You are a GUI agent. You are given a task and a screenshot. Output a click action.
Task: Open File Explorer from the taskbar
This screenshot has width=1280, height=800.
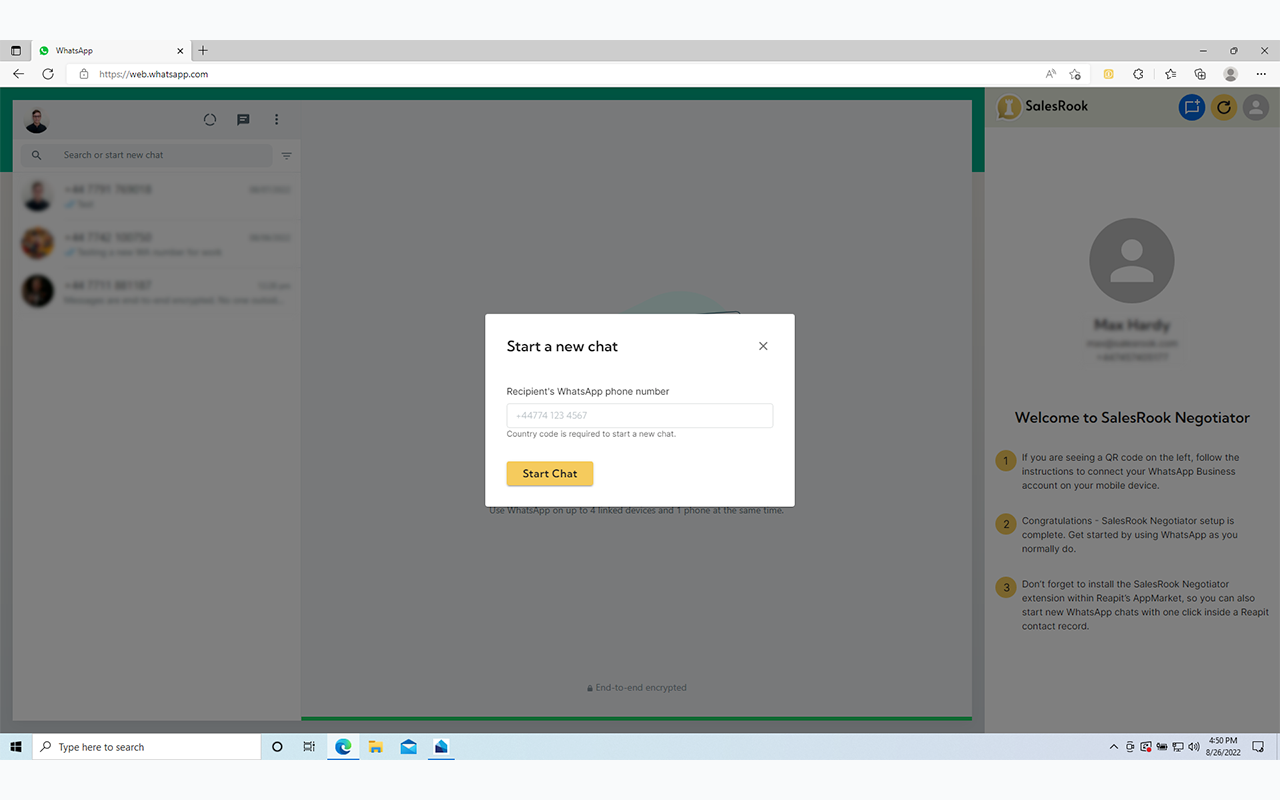click(x=376, y=747)
